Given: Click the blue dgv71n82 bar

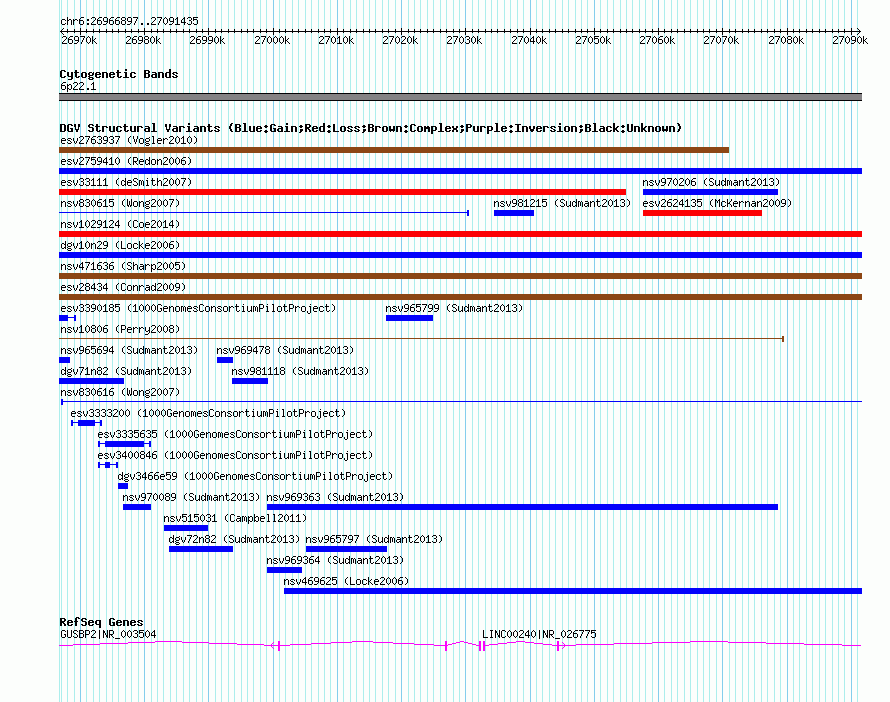Looking at the screenshot, I should [91, 381].
